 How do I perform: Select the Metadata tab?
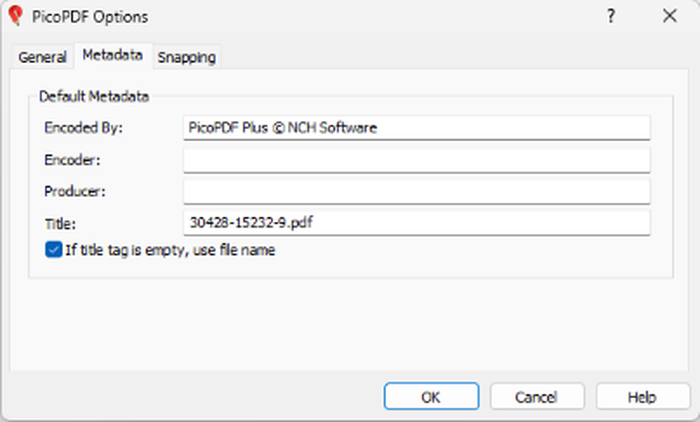click(112, 55)
